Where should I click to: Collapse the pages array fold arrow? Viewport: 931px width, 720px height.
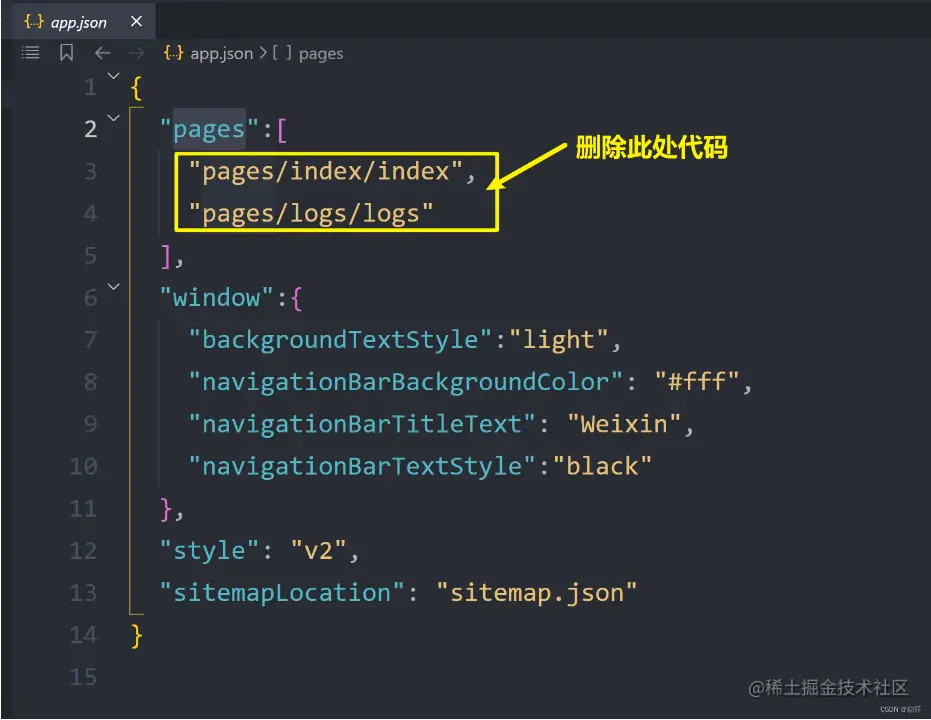[x=113, y=118]
